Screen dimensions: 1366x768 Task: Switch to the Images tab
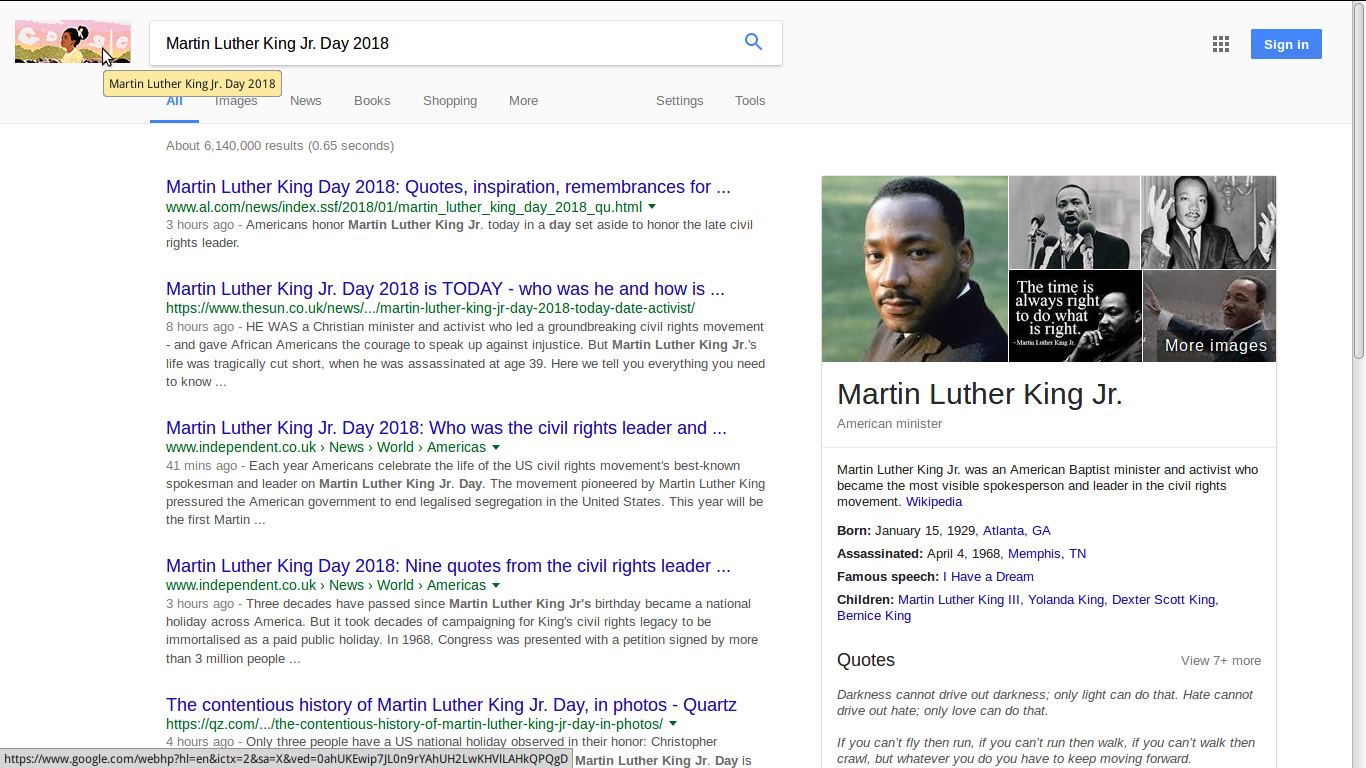click(x=236, y=101)
